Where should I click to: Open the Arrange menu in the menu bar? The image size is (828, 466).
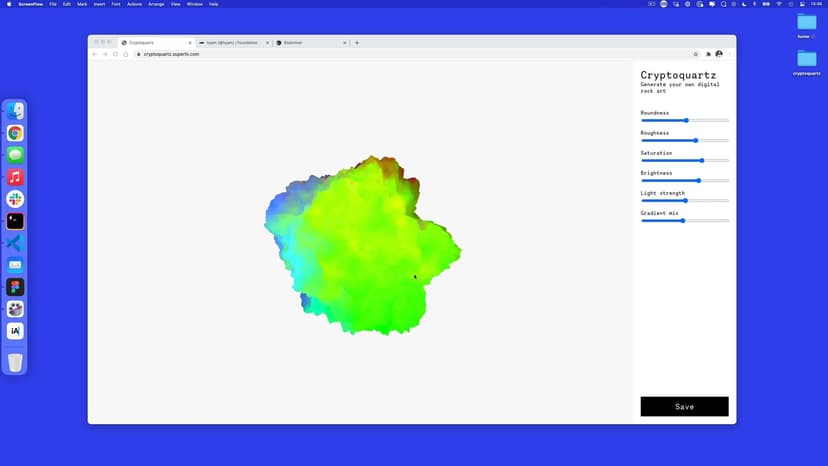click(x=156, y=4)
